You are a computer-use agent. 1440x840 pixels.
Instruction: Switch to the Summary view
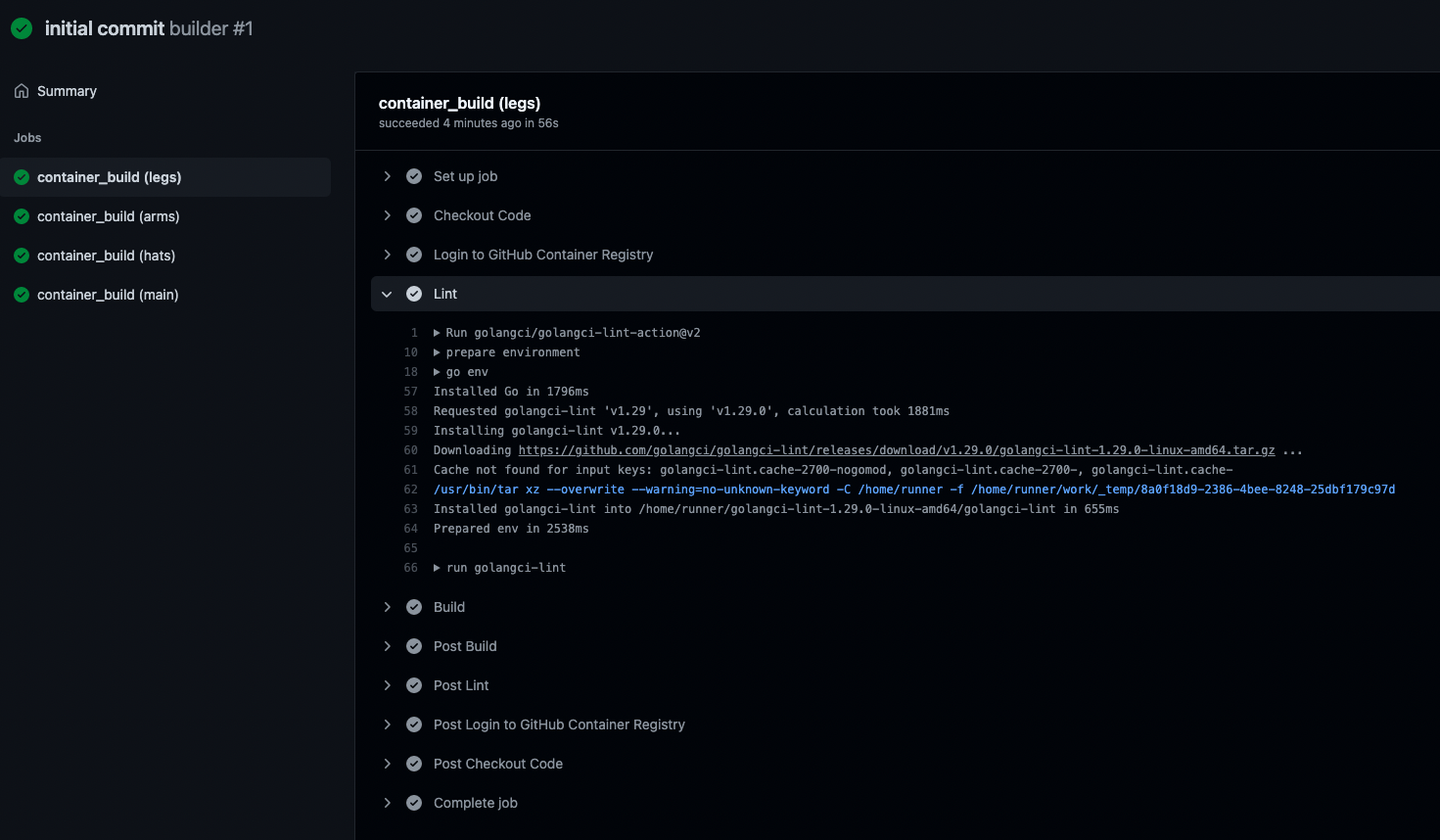(69, 90)
